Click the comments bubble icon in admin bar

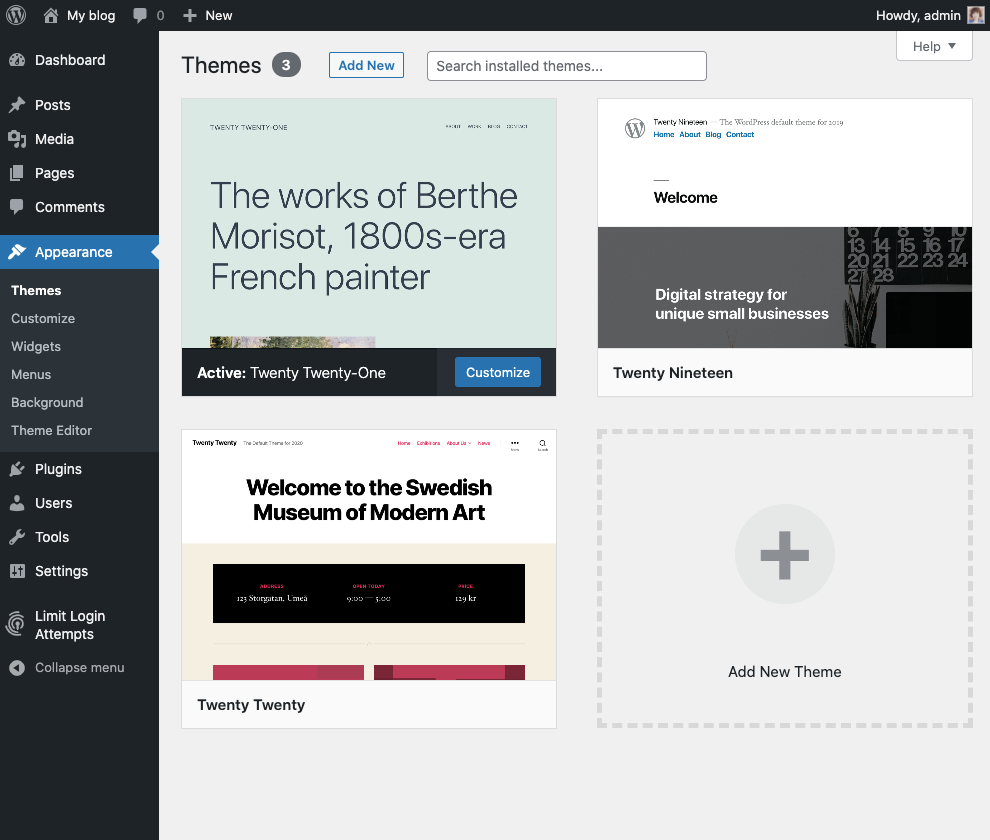coord(140,15)
